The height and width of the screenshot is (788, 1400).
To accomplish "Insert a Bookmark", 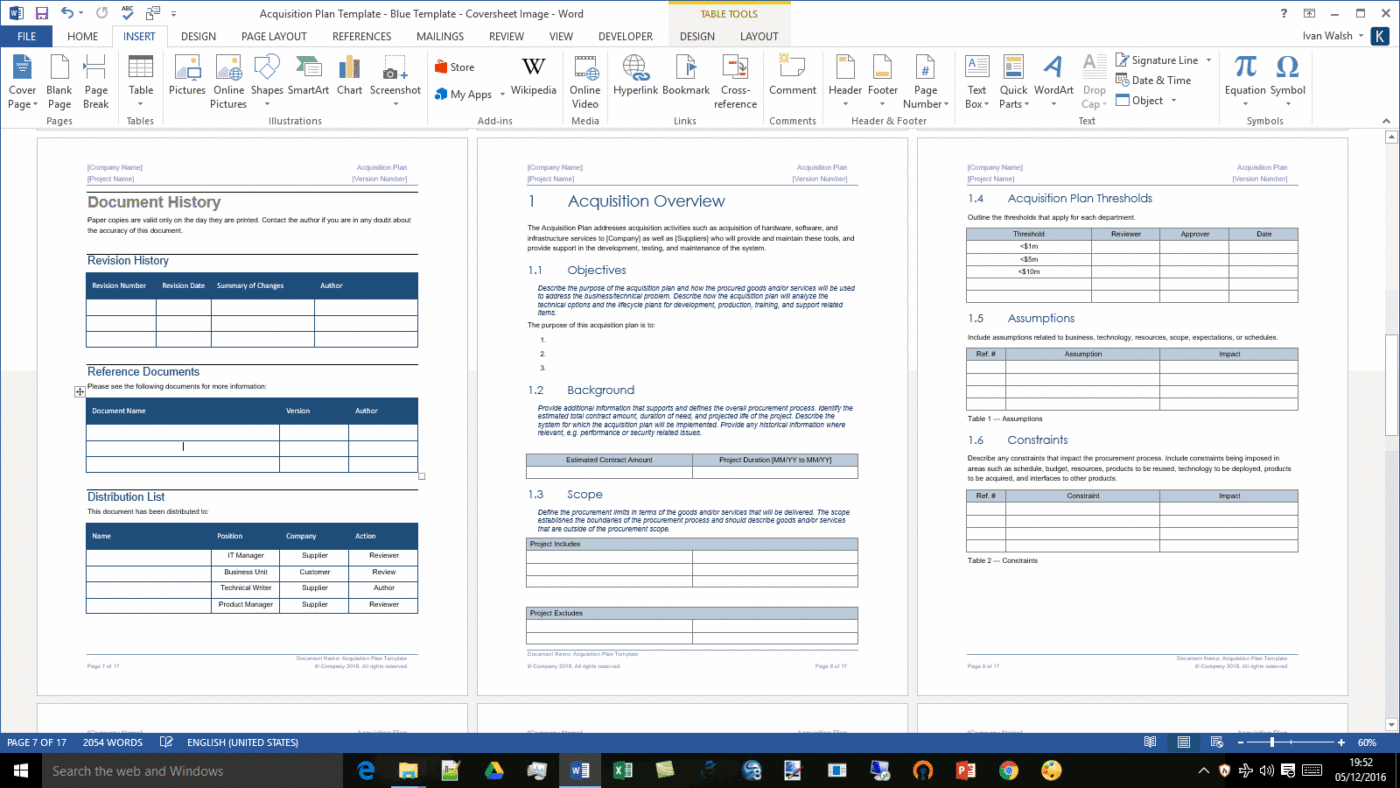I will (685, 80).
